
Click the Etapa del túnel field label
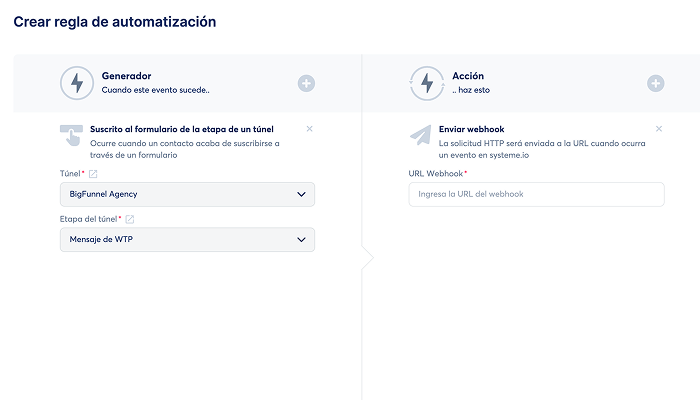point(89,219)
